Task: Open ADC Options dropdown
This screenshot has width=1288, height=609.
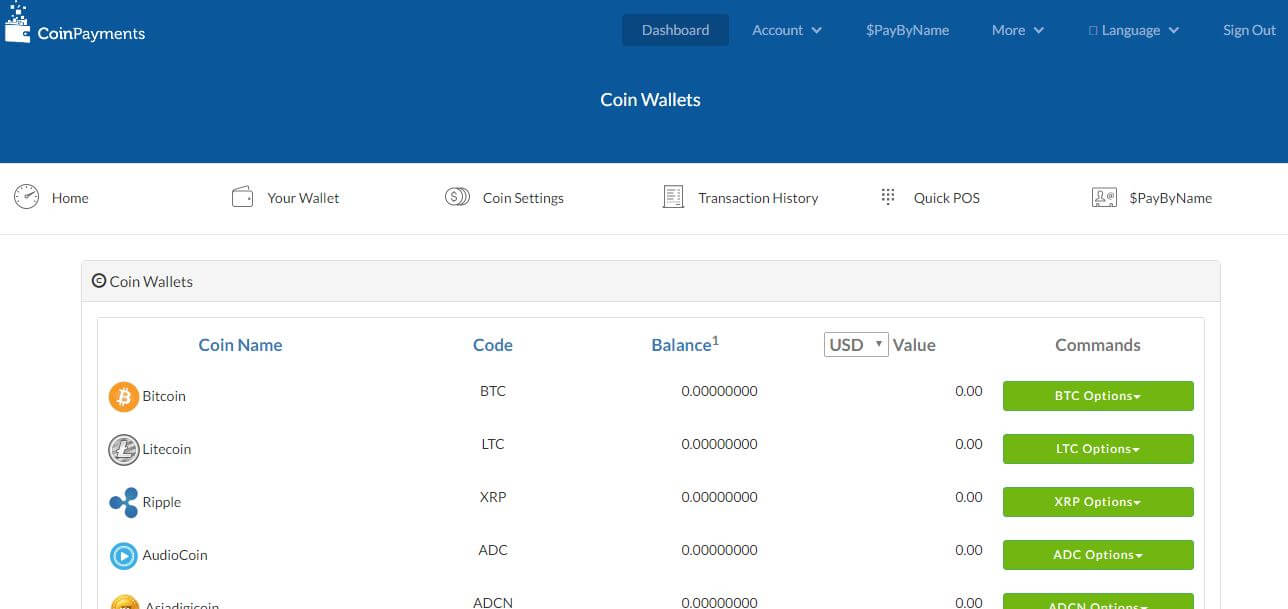Action: click(1098, 555)
